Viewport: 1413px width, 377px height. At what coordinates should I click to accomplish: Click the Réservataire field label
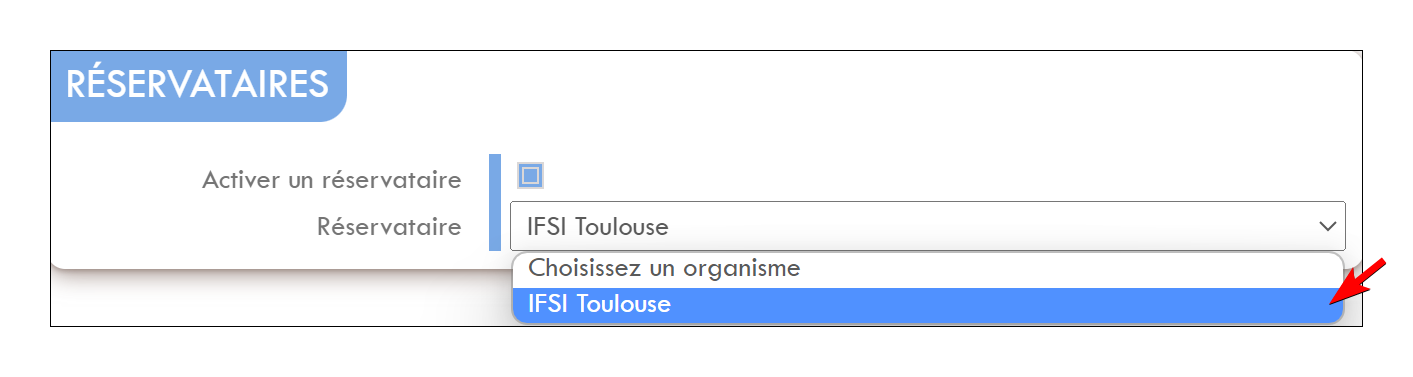pyautogui.click(x=389, y=227)
